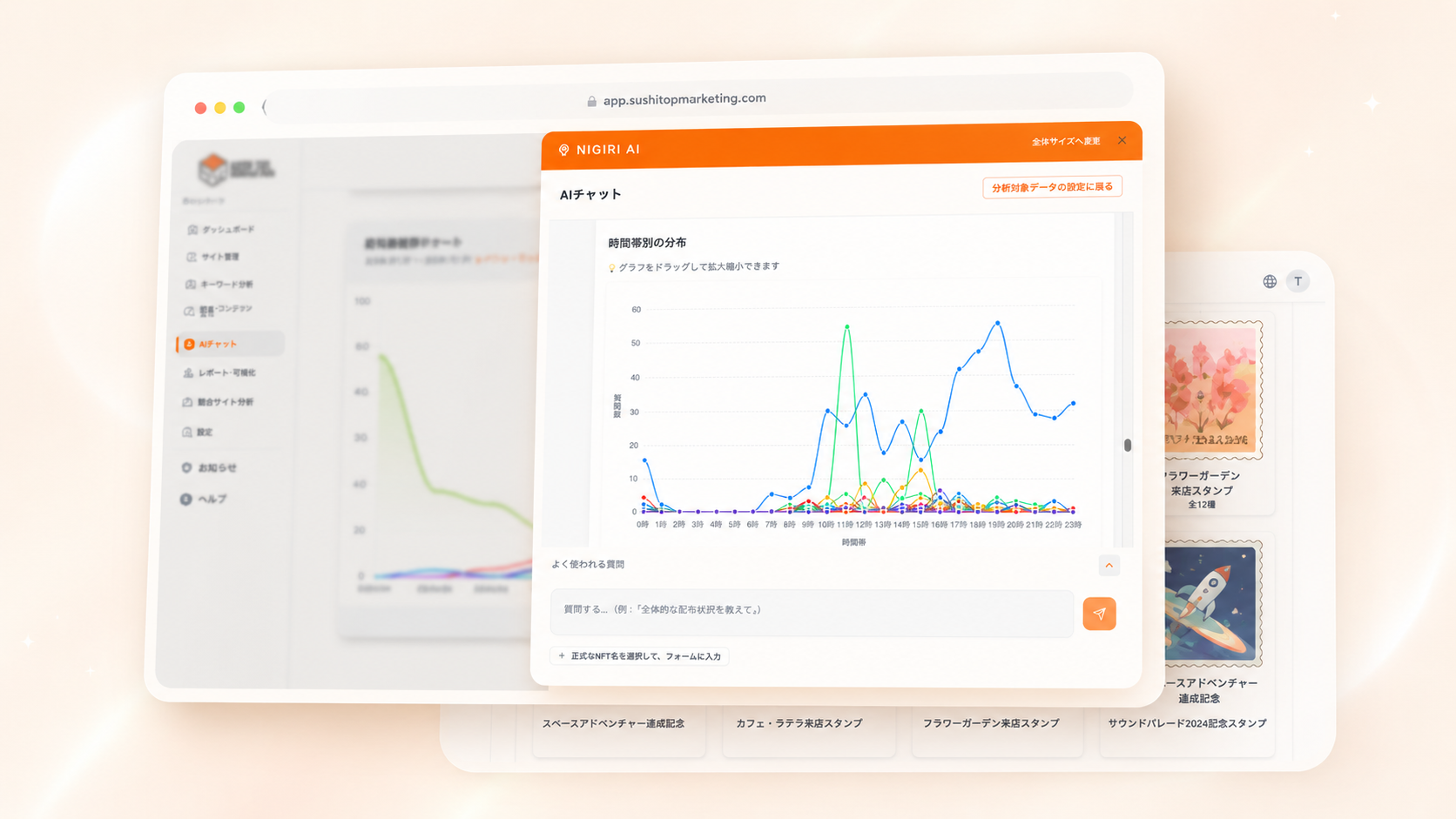Viewport: 1456px width, 819px height.
Task: Open the T user avatar in the back window
Action: click(x=1298, y=281)
